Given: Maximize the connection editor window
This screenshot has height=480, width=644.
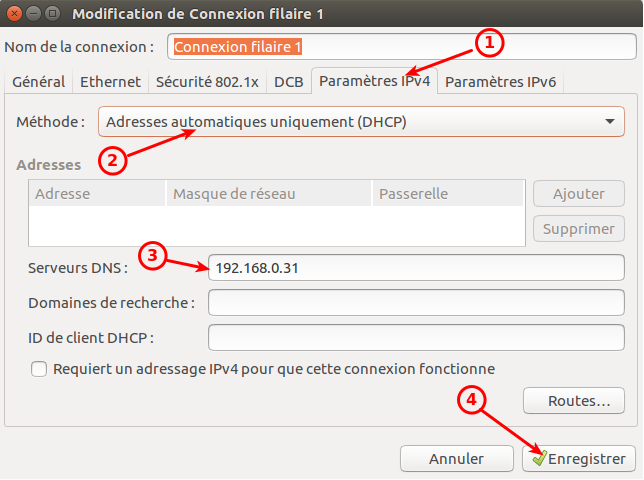Looking at the screenshot, I should [50, 13].
